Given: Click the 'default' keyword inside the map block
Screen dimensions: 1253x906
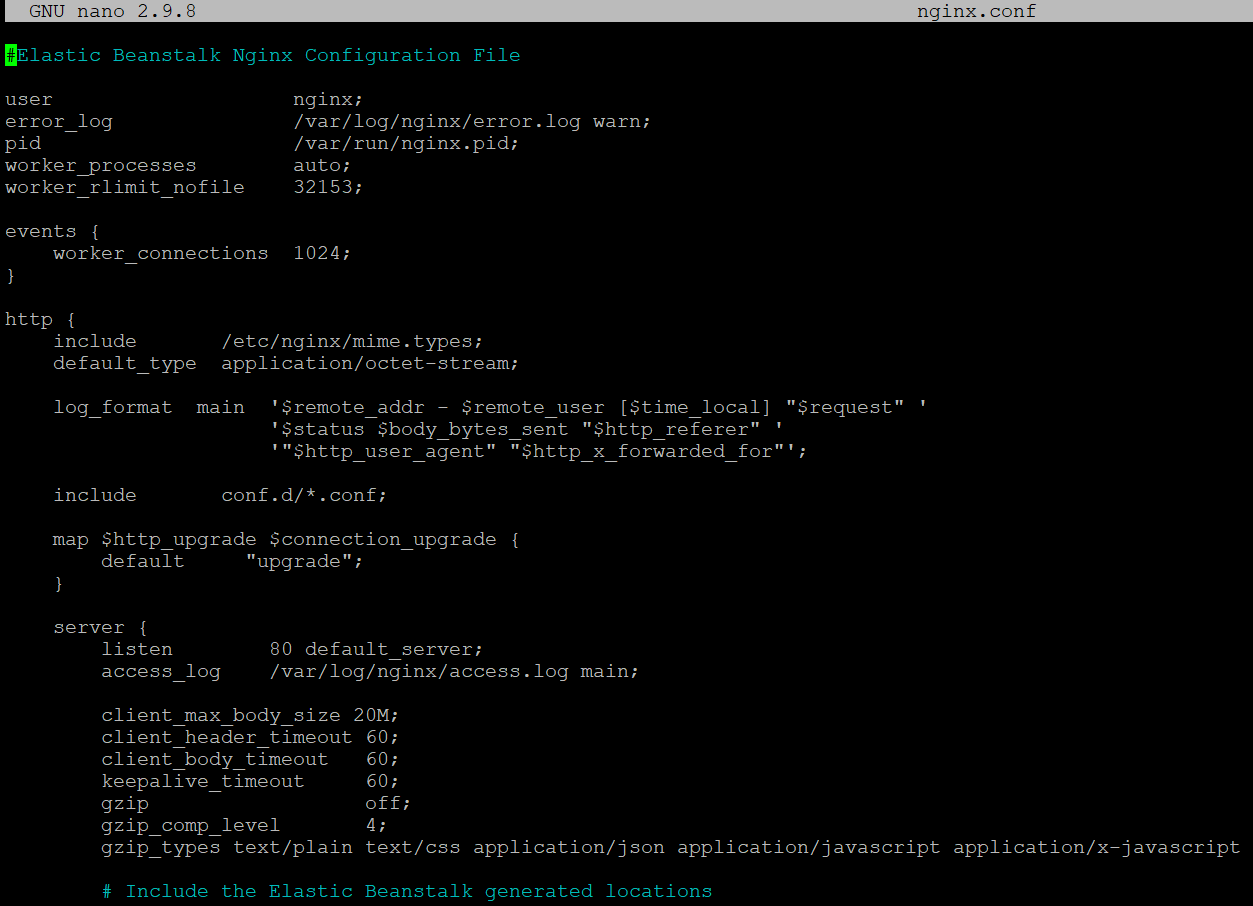Looking at the screenshot, I should point(143,561).
